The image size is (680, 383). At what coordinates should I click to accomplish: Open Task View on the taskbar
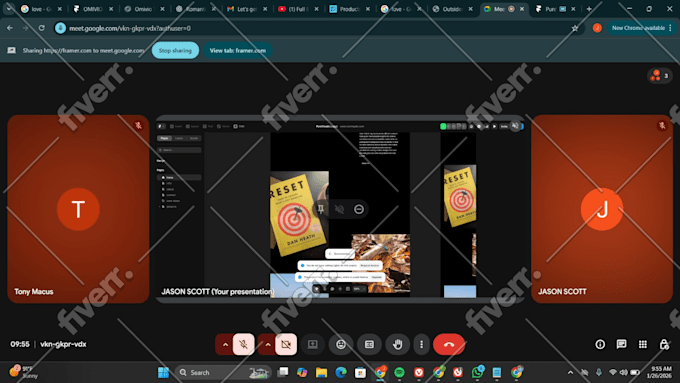283,372
